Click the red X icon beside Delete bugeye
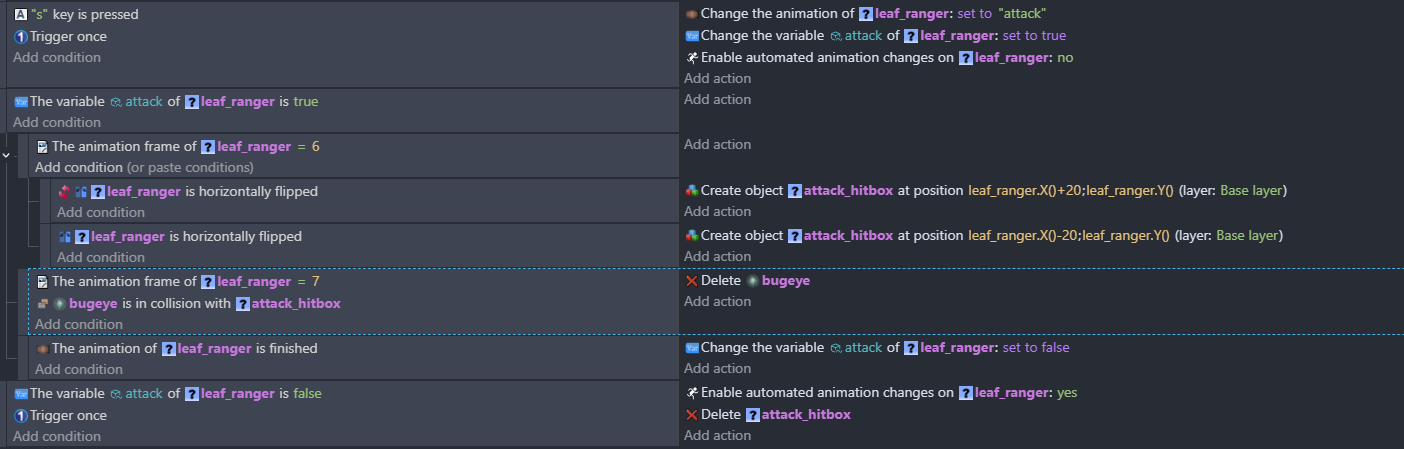This screenshot has height=449, width=1404. 691,281
